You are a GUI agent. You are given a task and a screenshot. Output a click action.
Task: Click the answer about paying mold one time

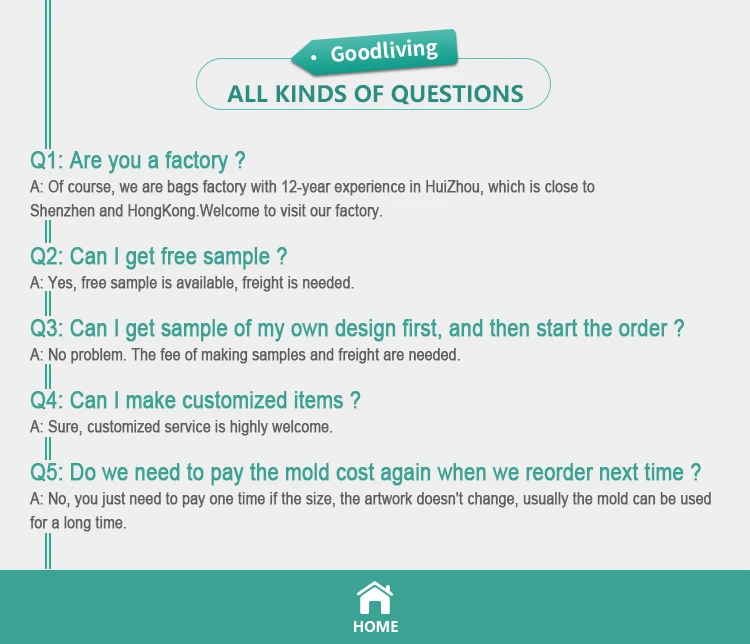pyautogui.click(x=371, y=499)
